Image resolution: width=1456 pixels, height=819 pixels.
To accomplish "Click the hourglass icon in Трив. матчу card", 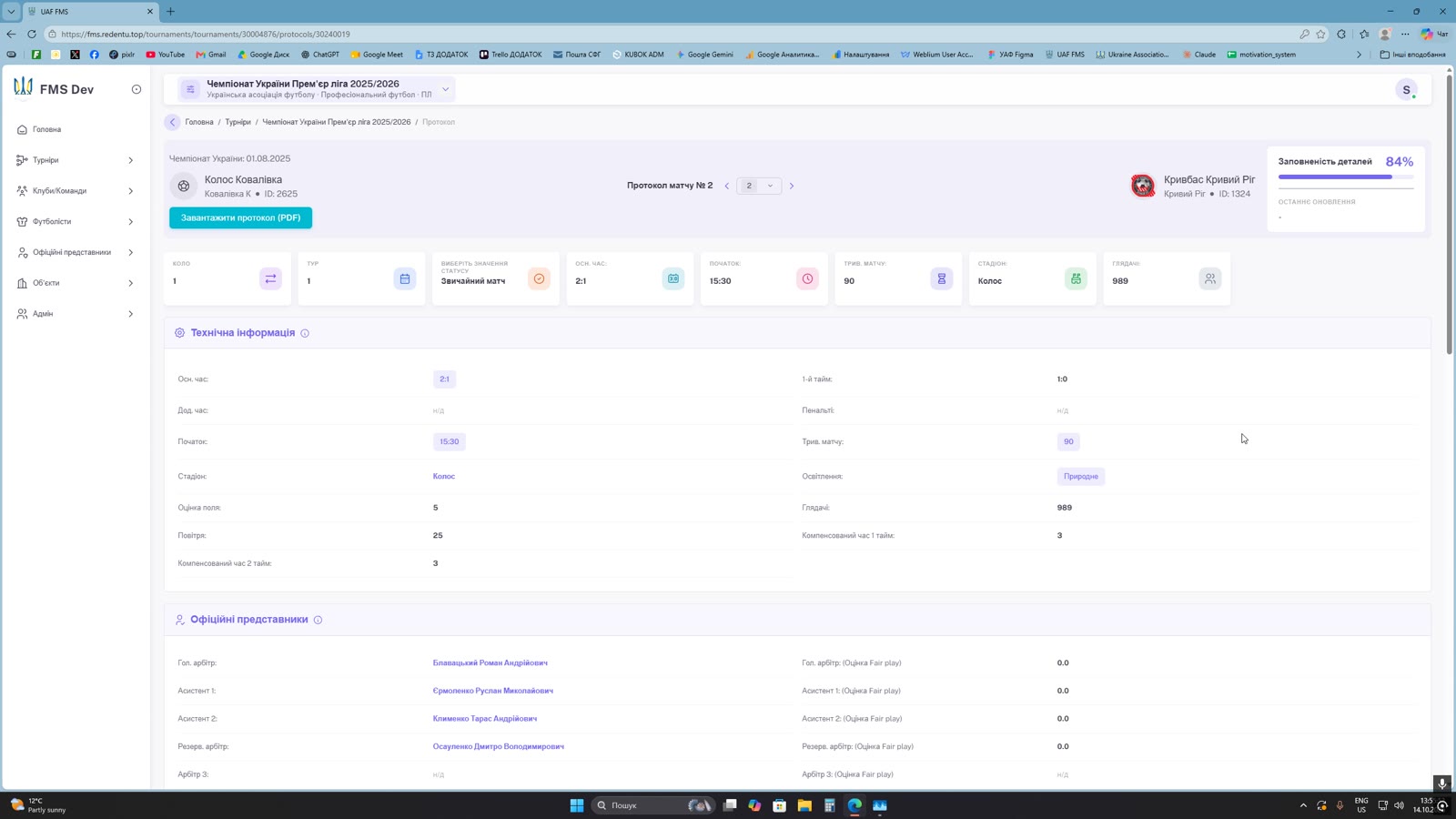I will point(942,278).
